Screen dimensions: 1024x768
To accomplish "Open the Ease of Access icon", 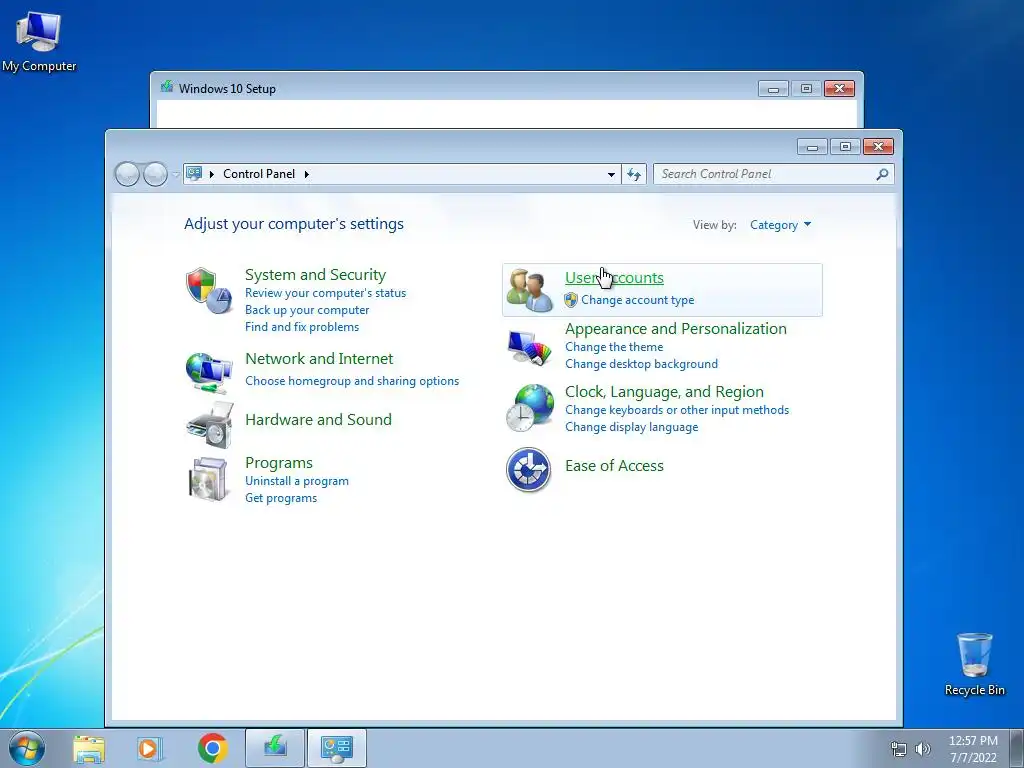I will click(528, 470).
